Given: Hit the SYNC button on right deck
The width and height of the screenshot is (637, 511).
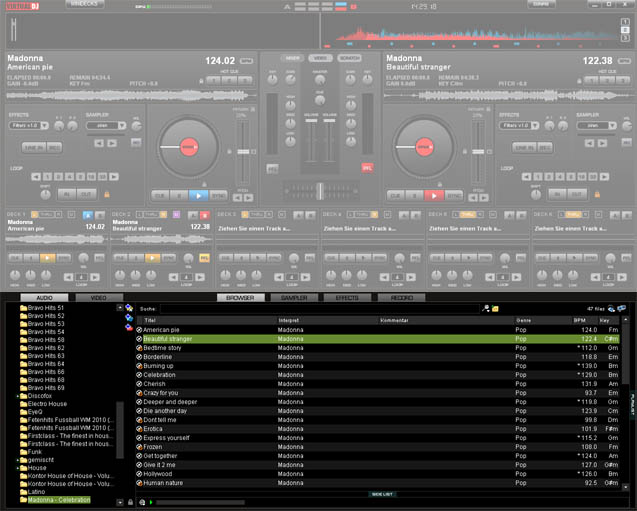Looking at the screenshot, I should click(453, 196).
